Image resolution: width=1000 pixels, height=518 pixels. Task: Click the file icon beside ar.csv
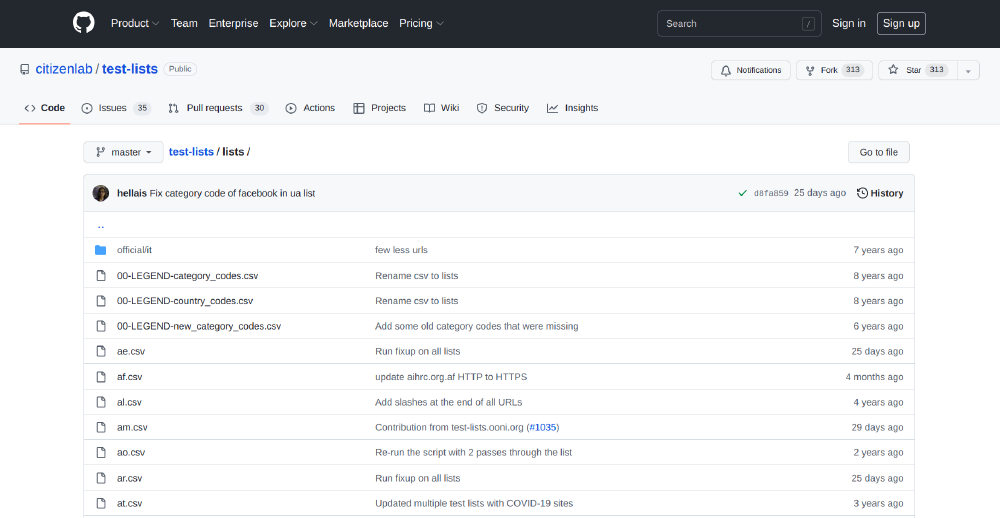click(x=101, y=478)
